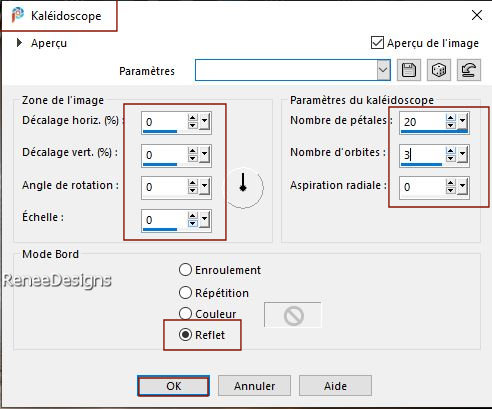Open the Paramètres presets dropdown
This screenshot has width=492, height=409.
(383, 70)
